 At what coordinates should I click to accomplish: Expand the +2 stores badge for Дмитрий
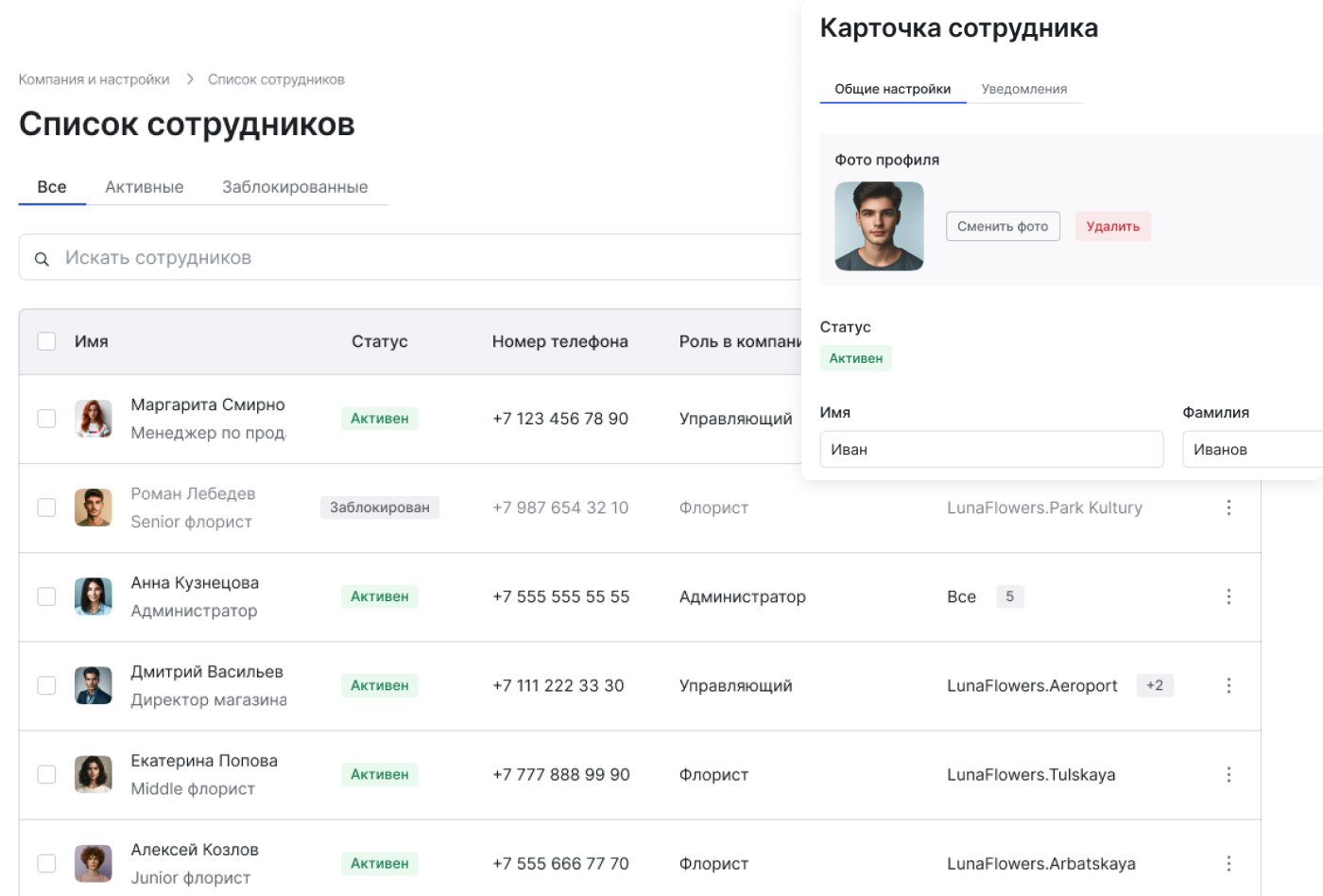[x=1155, y=685]
